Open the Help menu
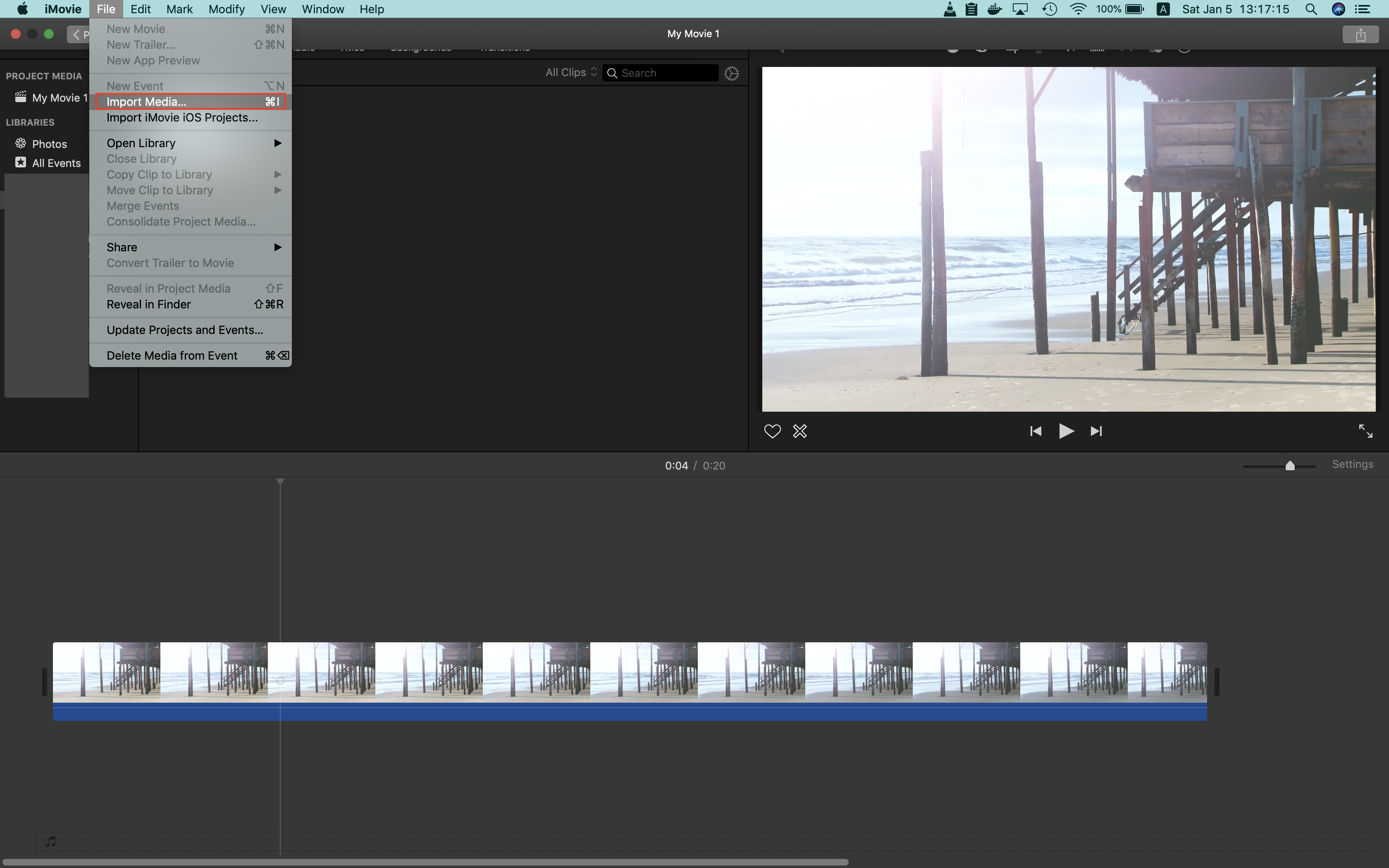1389x868 pixels. pyautogui.click(x=371, y=9)
